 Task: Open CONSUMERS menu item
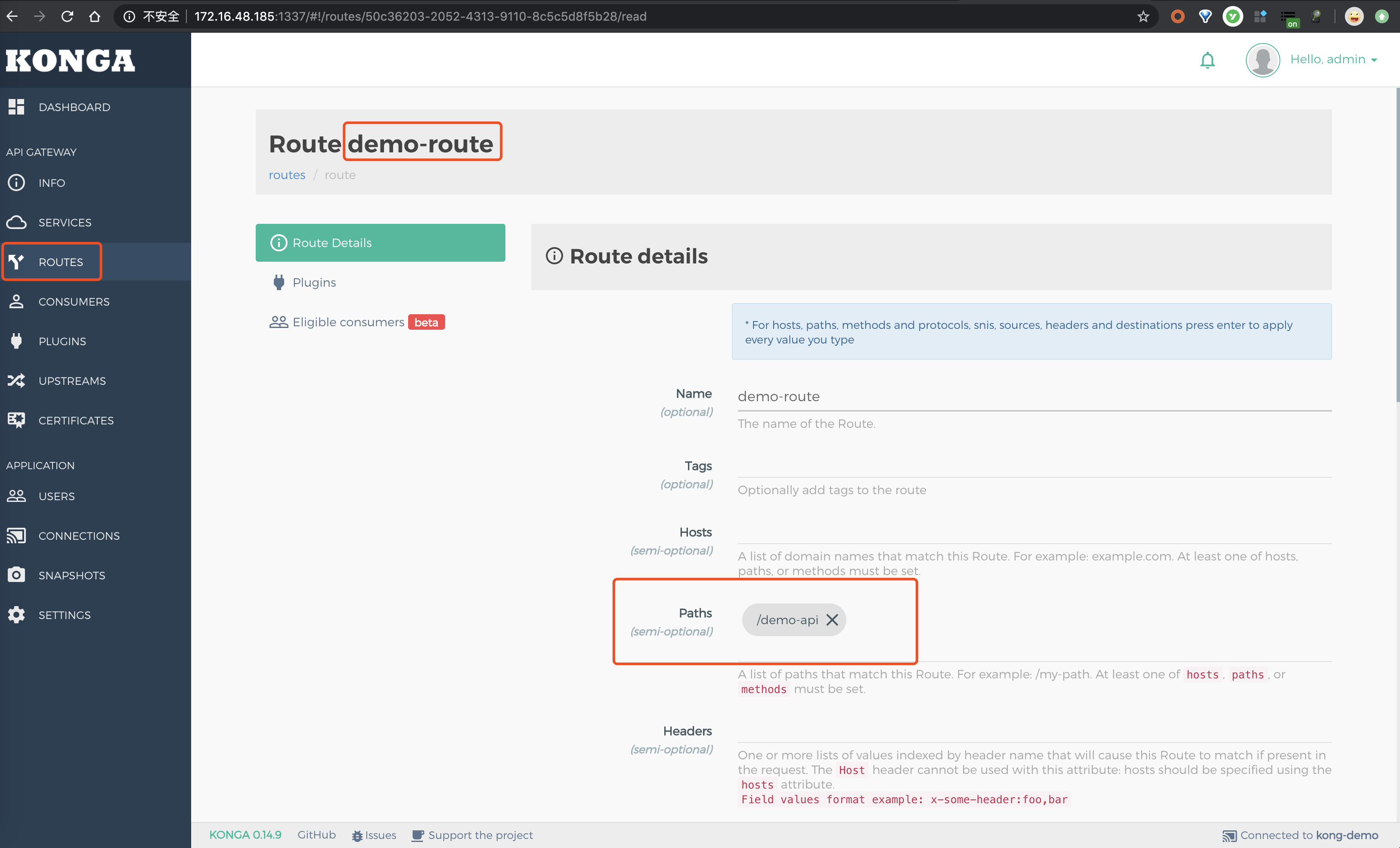tap(96, 301)
